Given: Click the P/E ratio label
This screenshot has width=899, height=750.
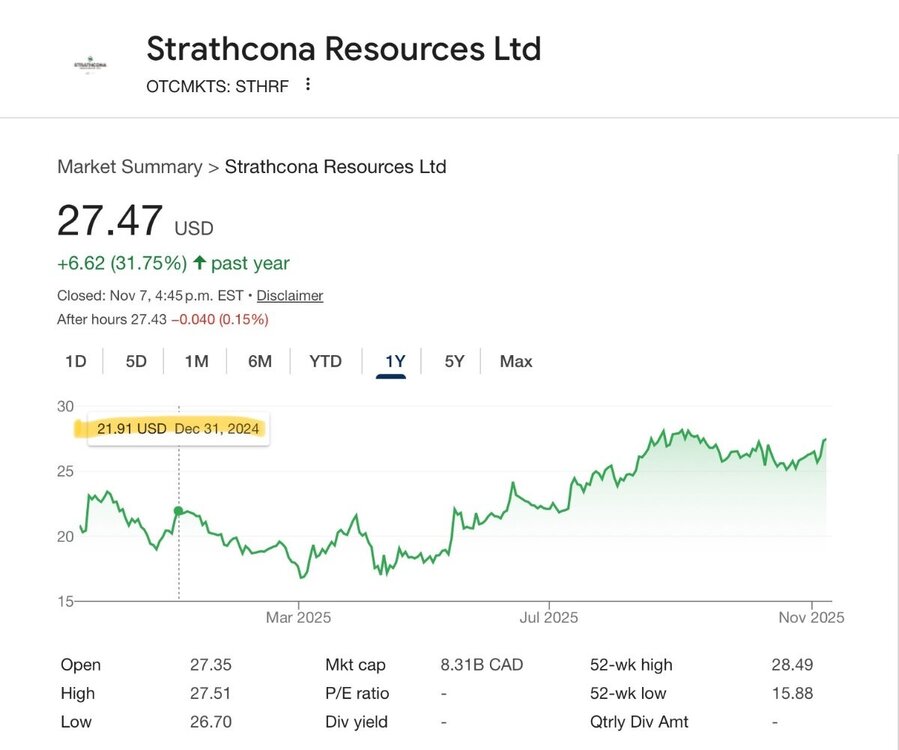Looking at the screenshot, I should click(357, 693).
